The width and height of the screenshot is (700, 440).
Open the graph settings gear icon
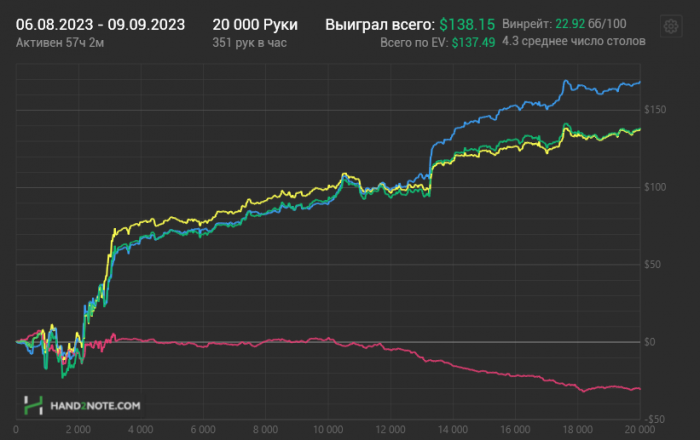coord(671,26)
